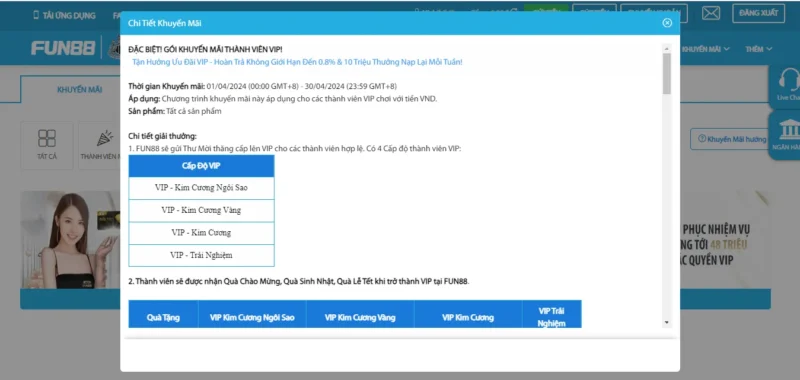
Task: Open the TẢI ỨNG DỤNG app download link
Action: point(64,15)
